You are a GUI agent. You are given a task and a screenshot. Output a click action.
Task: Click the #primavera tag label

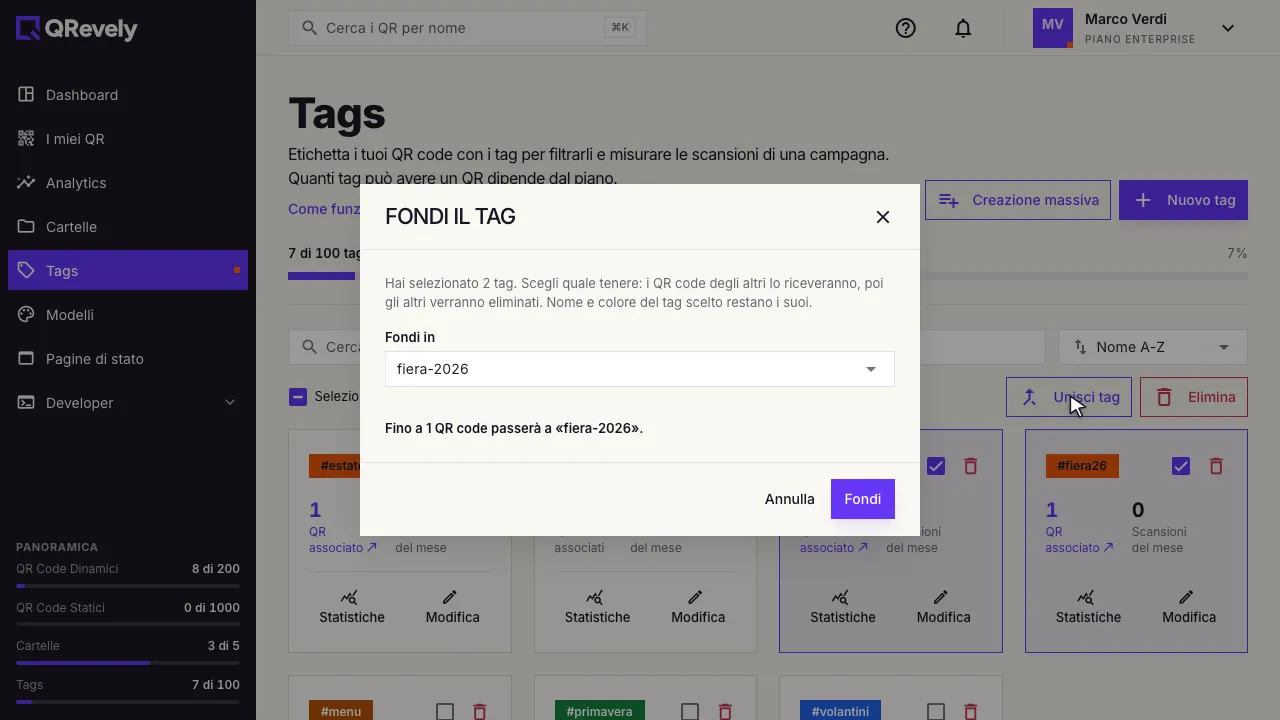[x=600, y=712]
